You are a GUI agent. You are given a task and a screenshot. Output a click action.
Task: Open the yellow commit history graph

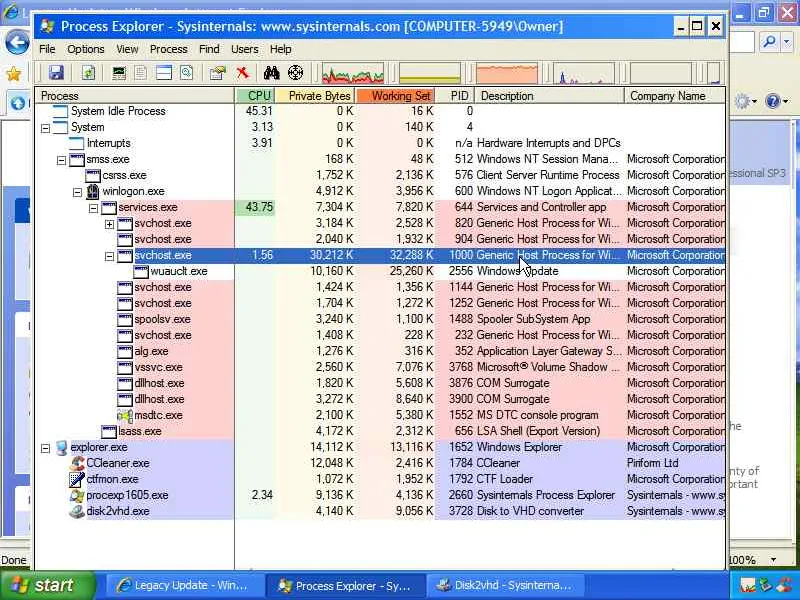click(x=430, y=73)
